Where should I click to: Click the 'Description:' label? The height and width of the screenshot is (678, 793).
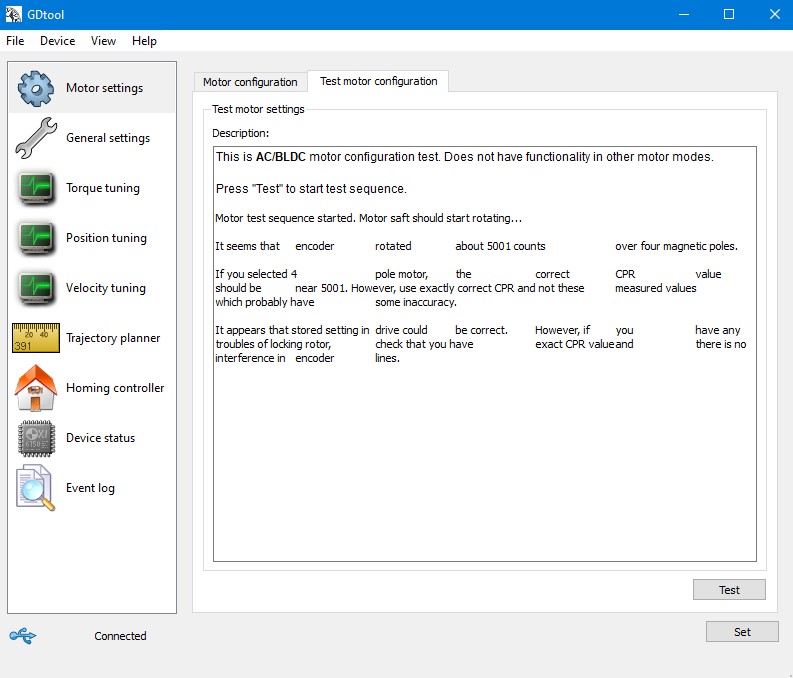241,133
